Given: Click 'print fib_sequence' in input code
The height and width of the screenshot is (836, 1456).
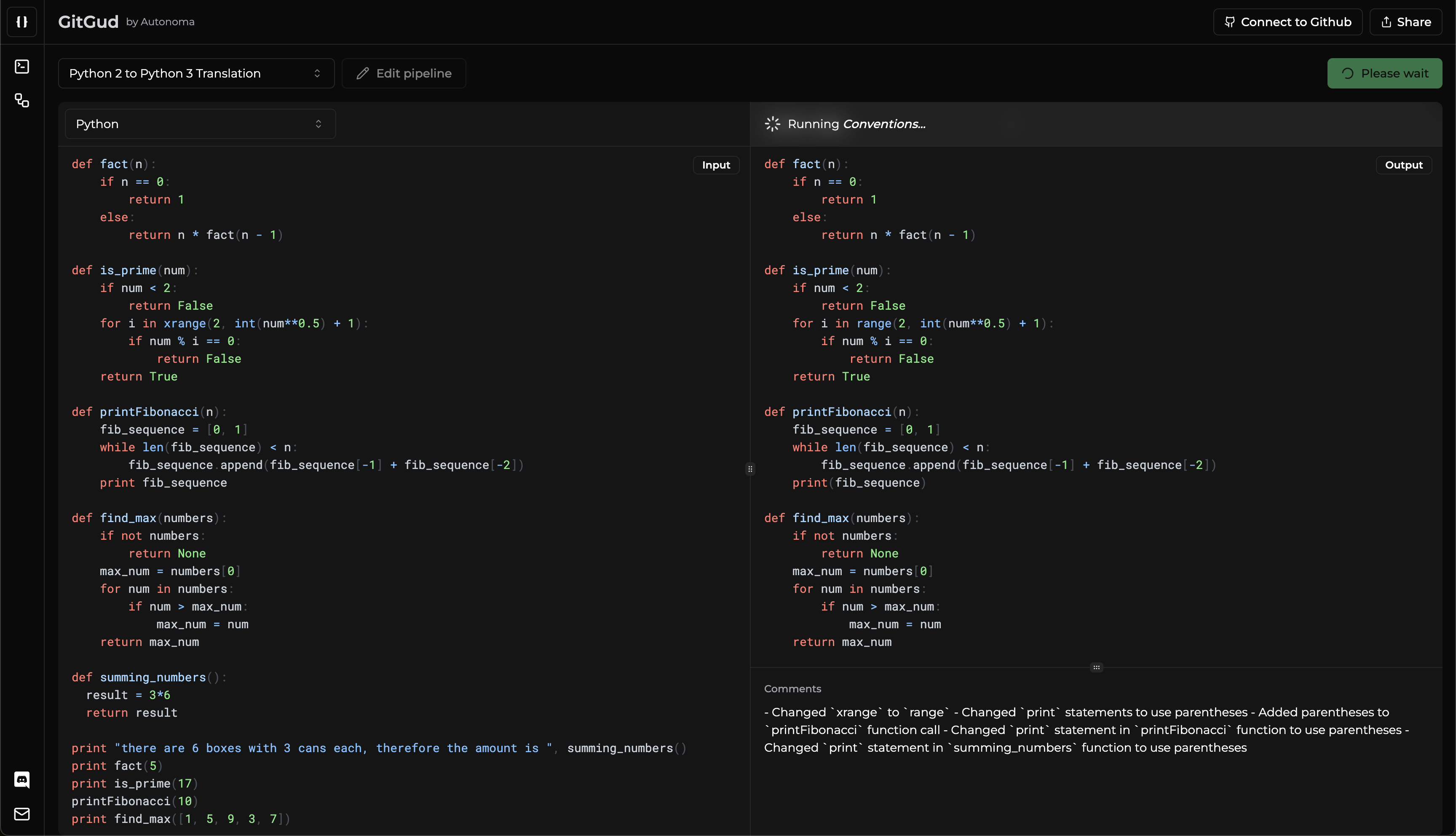Looking at the screenshot, I should click(x=163, y=483).
